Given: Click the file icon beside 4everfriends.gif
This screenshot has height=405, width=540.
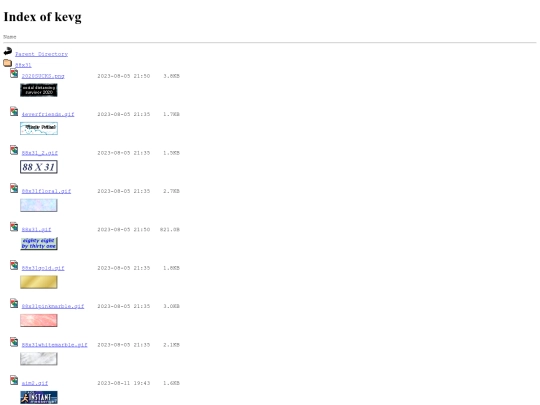Looking at the screenshot, I should click(x=14, y=112).
